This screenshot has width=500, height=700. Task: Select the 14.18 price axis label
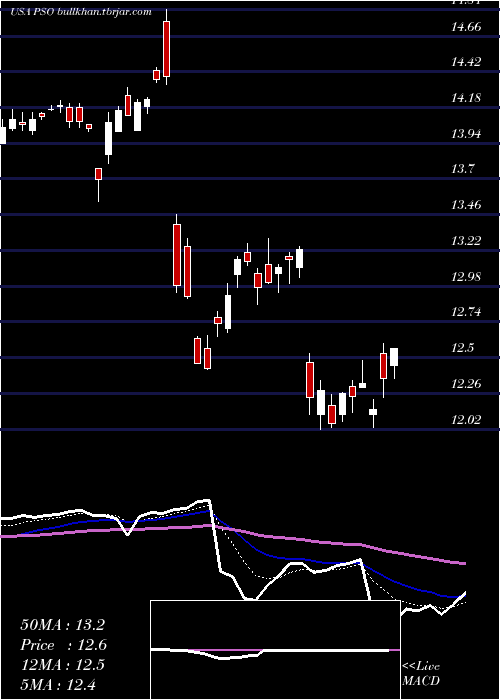[466, 98]
